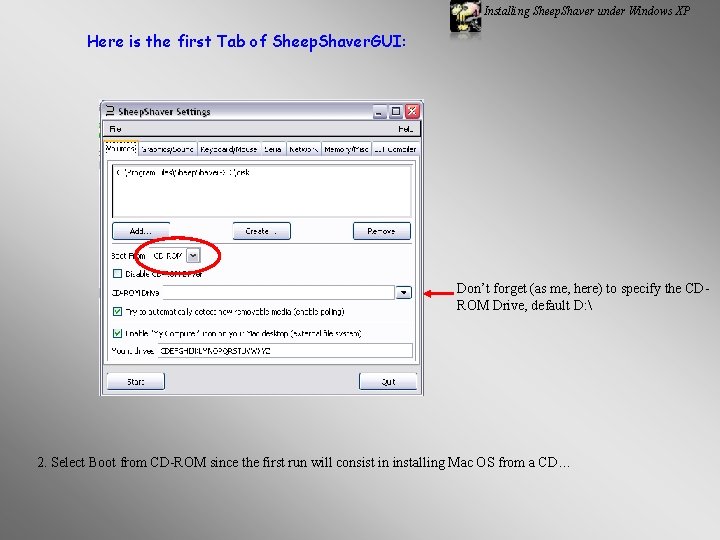Switch to the Network tab

click(x=303, y=149)
